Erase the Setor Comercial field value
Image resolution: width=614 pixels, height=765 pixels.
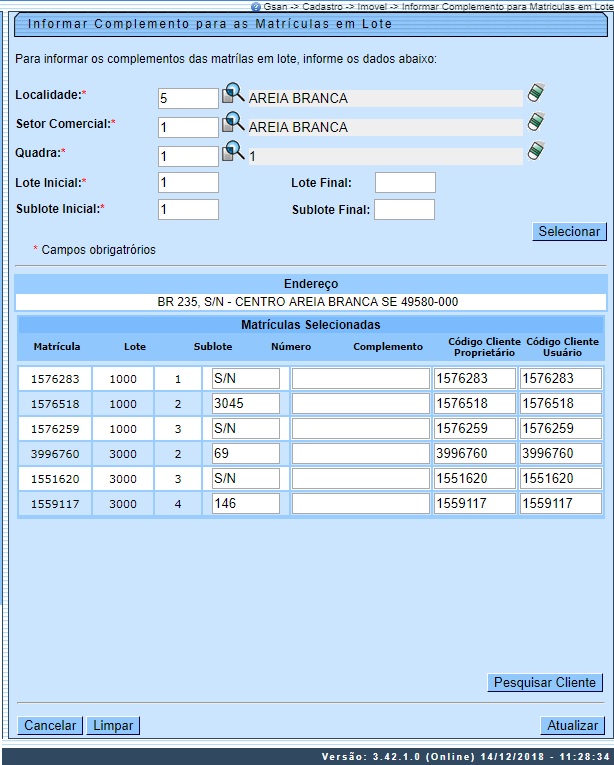point(536,123)
